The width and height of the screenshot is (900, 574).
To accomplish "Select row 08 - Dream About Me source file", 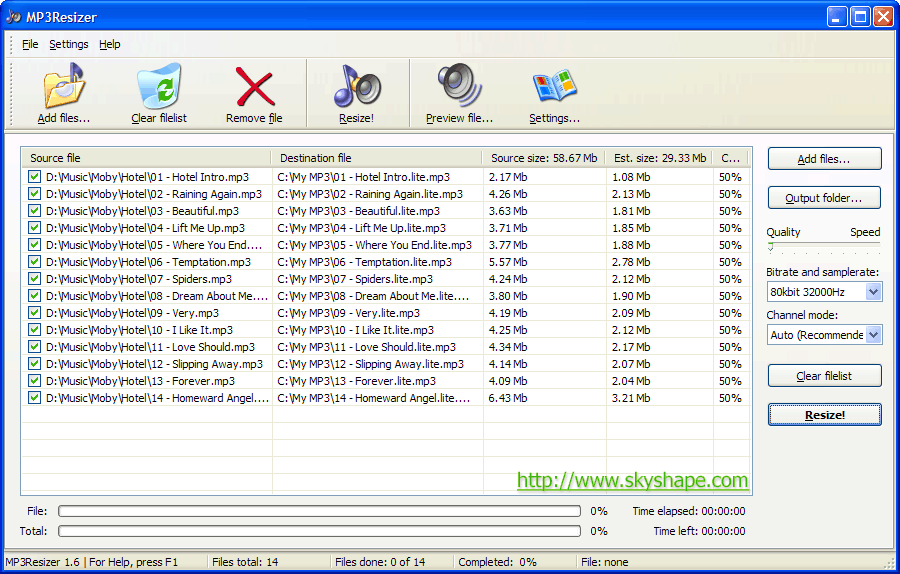I will (157, 296).
